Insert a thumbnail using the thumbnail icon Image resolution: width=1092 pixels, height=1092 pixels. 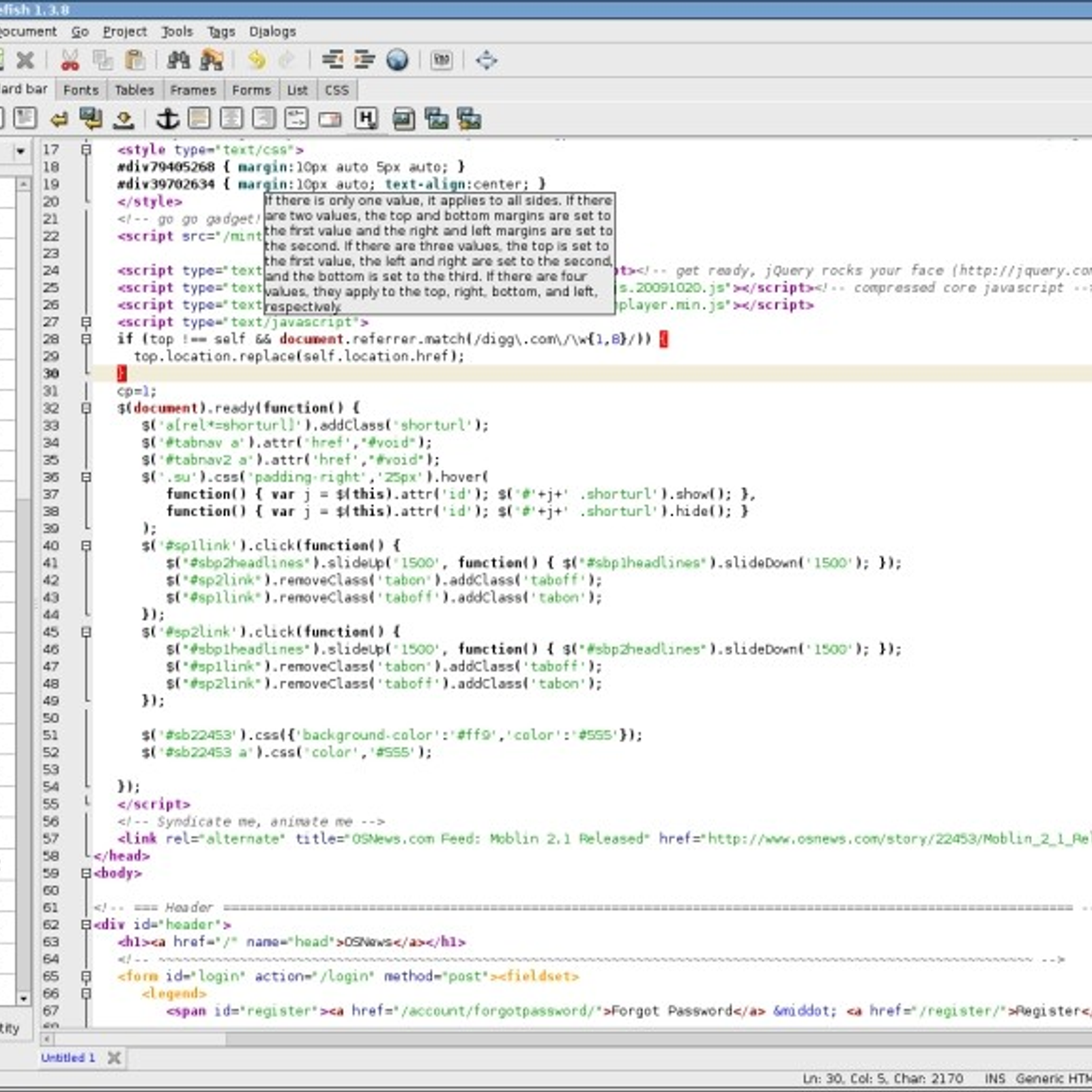click(x=436, y=119)
